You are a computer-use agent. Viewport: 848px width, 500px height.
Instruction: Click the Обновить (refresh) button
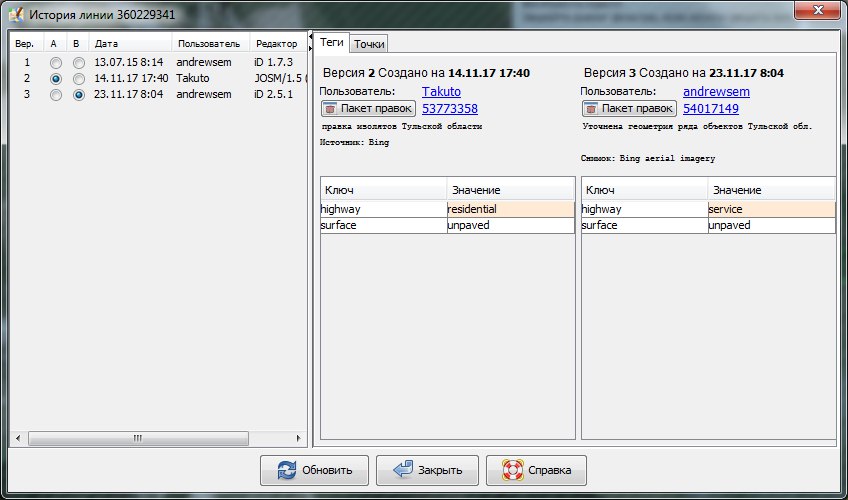click(x=314, y=470)
